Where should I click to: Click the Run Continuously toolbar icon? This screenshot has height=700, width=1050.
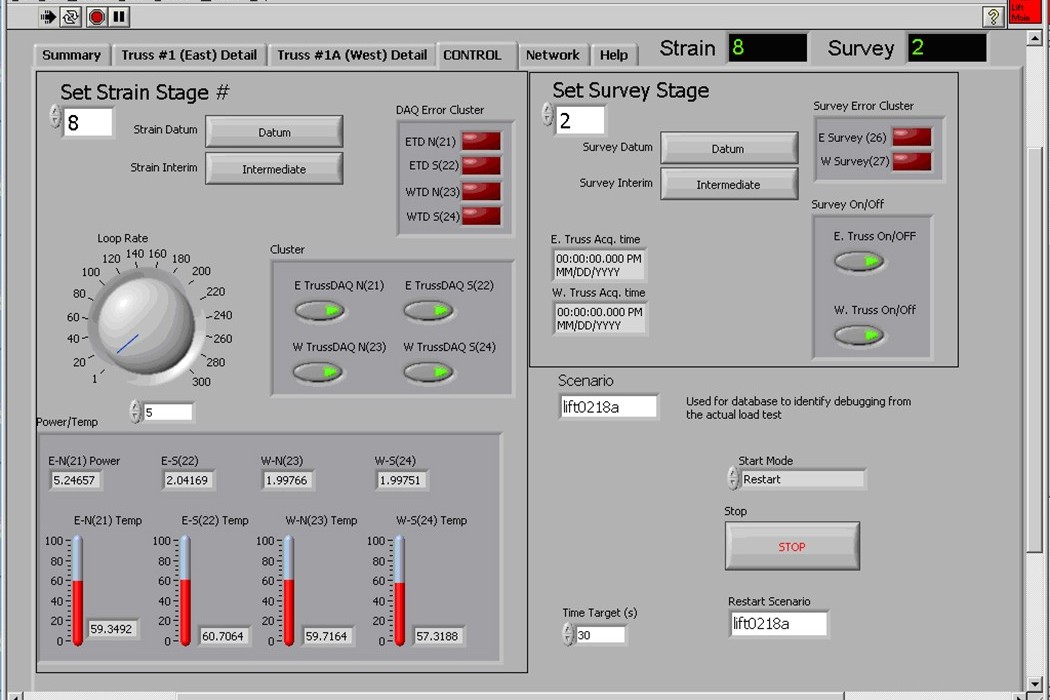(71, 16)
